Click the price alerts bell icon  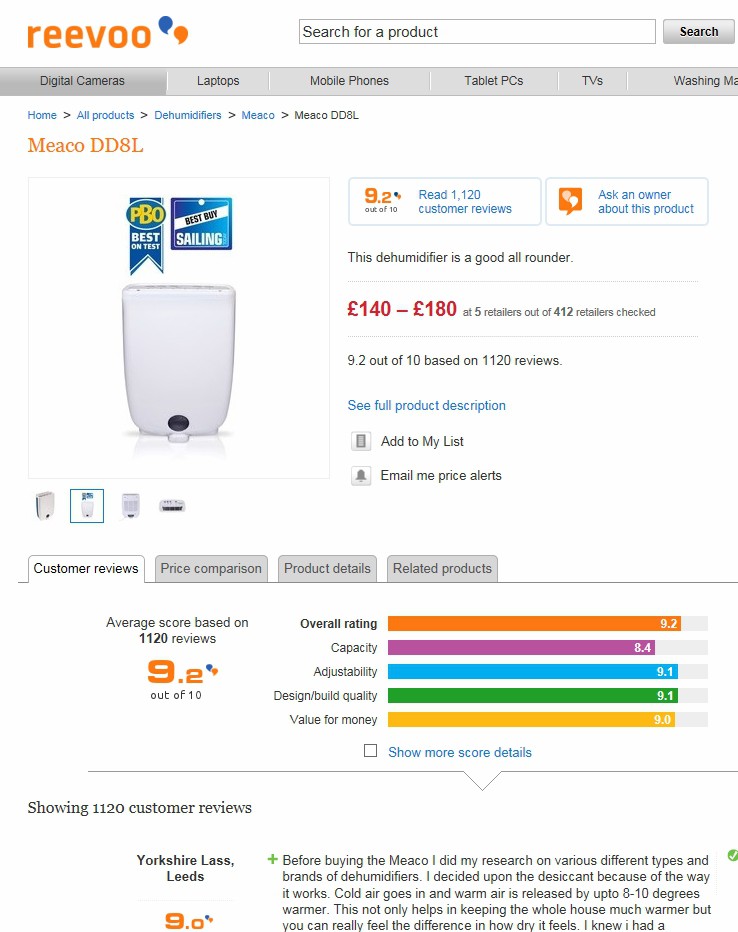[361, 476]
